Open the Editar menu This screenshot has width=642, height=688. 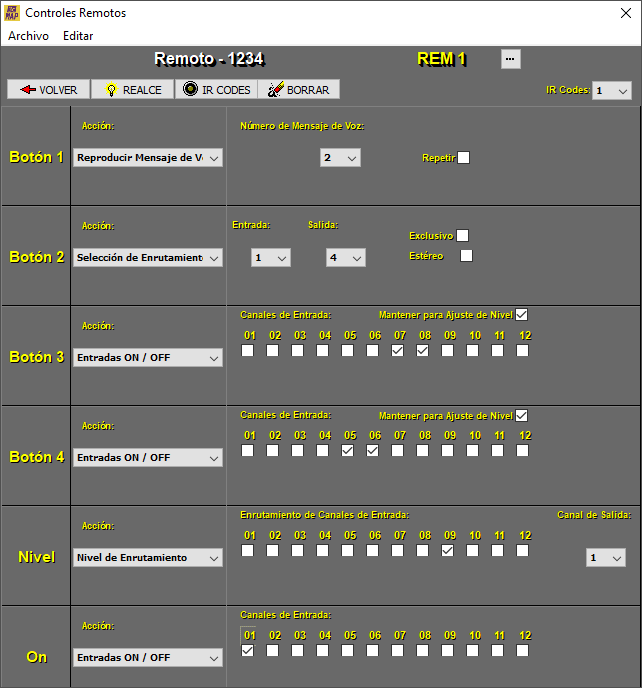click(x=78, y=36)
